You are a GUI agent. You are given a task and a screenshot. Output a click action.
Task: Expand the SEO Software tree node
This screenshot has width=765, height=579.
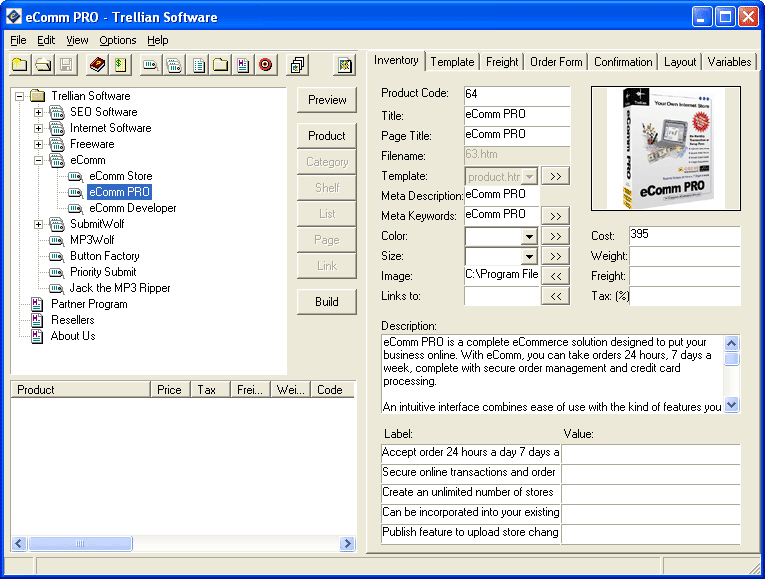point(38,112)
